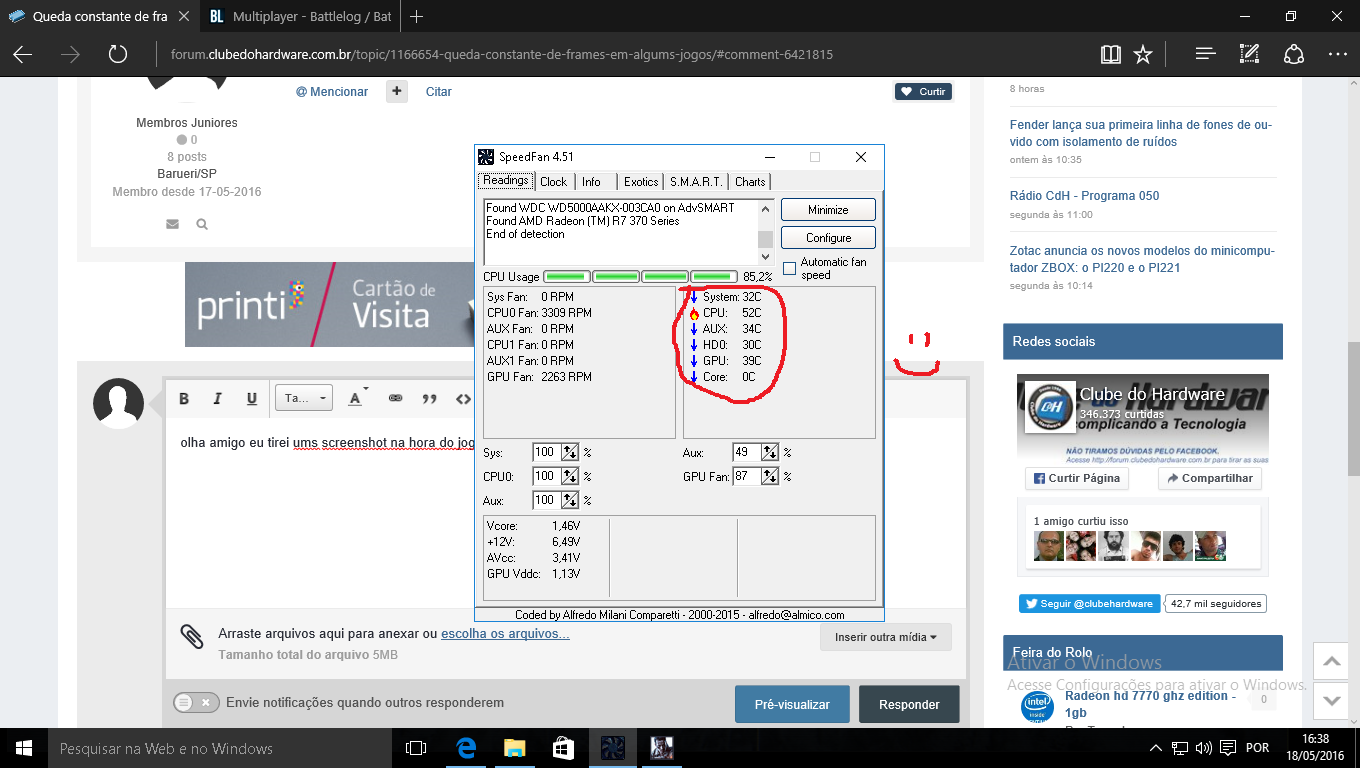Adjust the GPU Fan speed spinner

click(770, 476)
